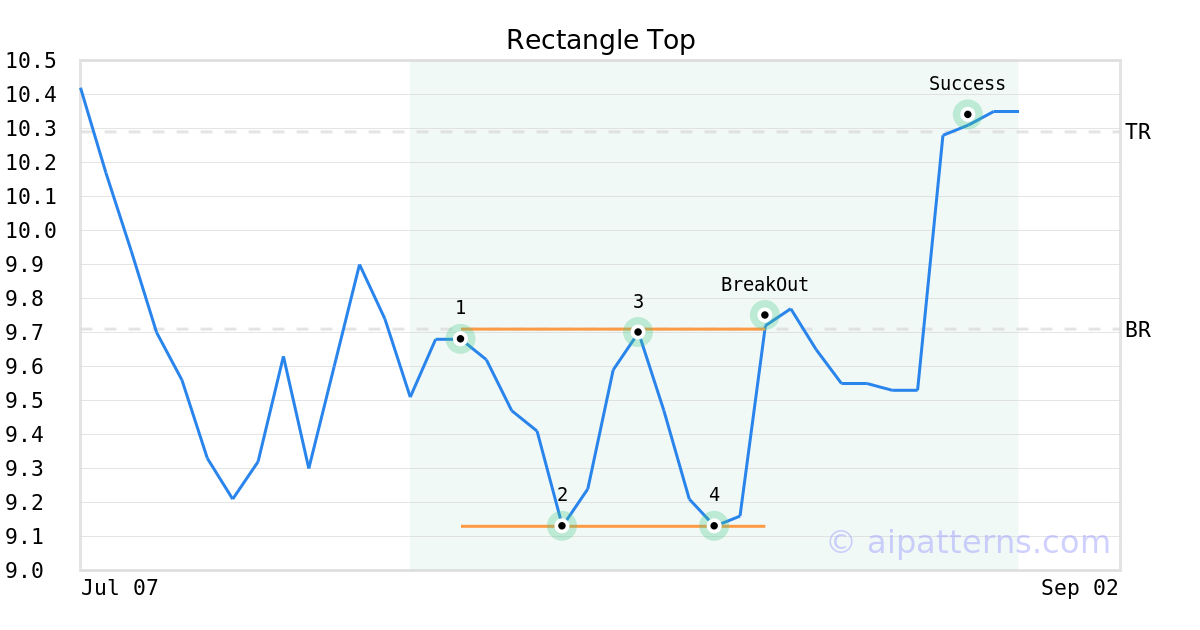Click the TR level label
Screen dimensions: 1200x630
pyautogui.click(x=1138, y=132)
